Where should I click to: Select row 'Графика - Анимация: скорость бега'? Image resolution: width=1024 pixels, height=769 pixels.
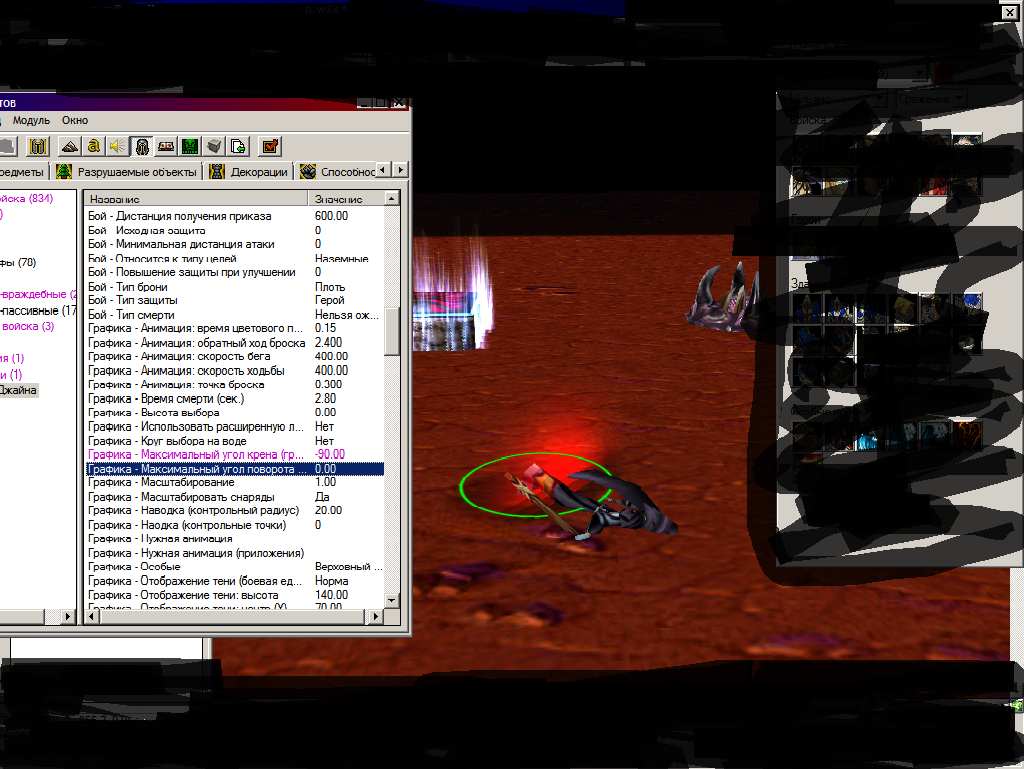pos(235,356)
